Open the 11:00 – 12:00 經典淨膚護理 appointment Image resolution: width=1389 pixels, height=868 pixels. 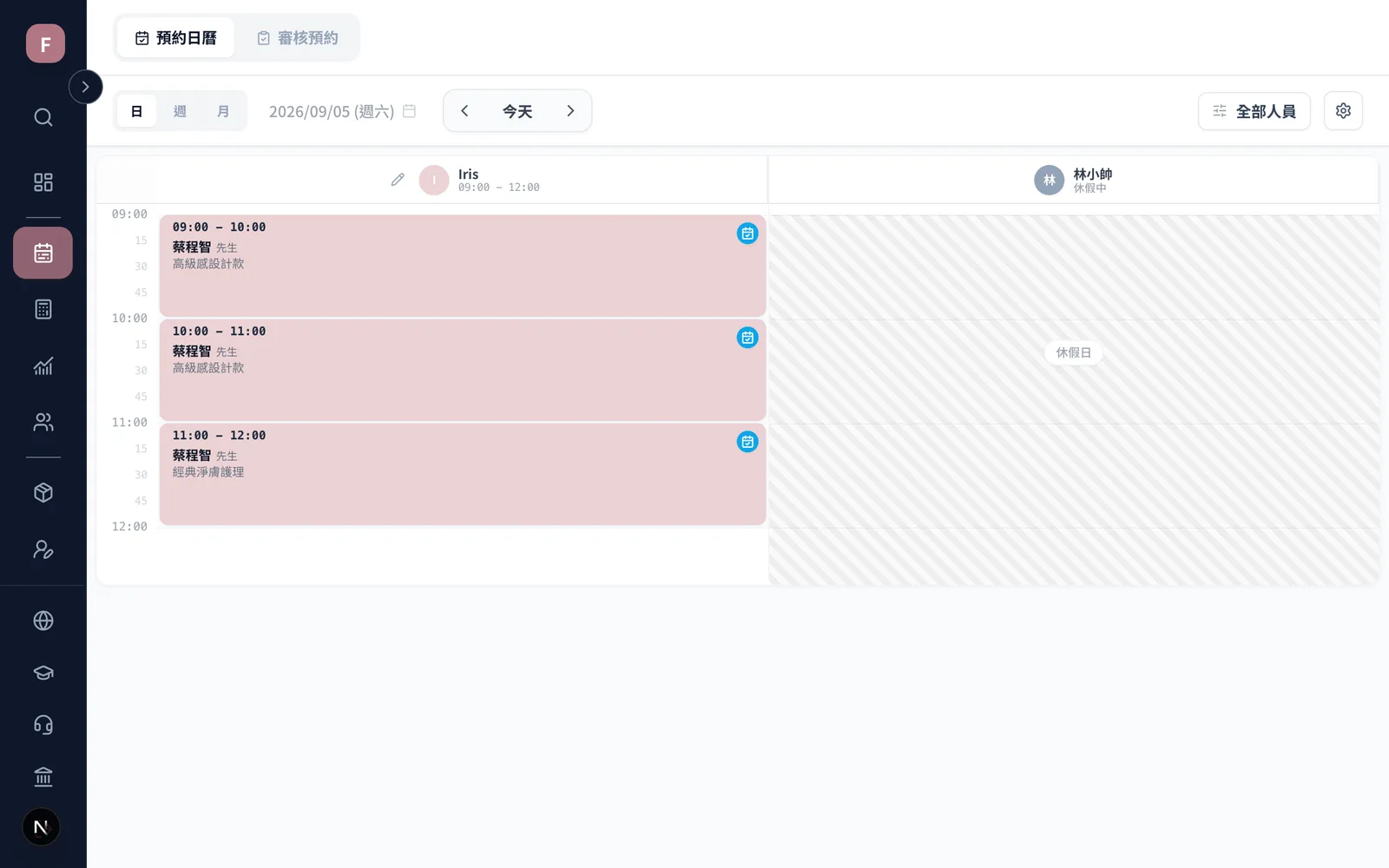[463, 474]
